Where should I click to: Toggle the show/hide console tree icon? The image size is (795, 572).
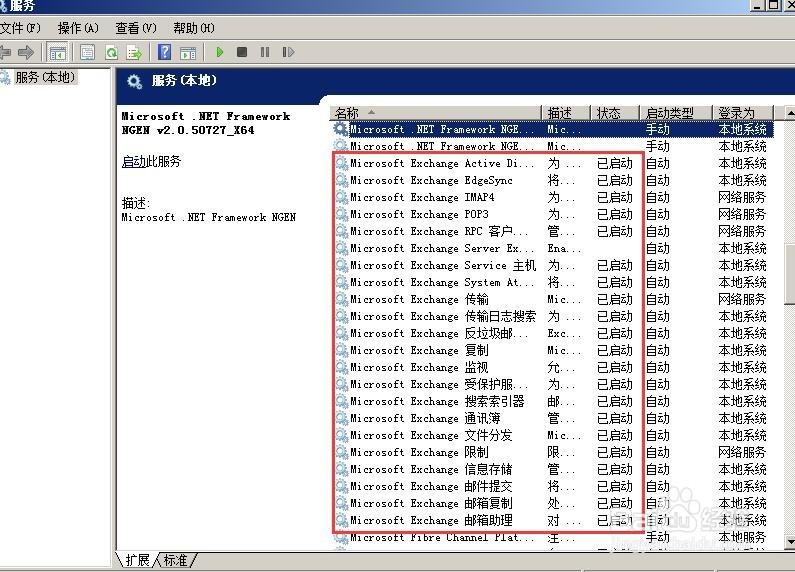(57, 52)
